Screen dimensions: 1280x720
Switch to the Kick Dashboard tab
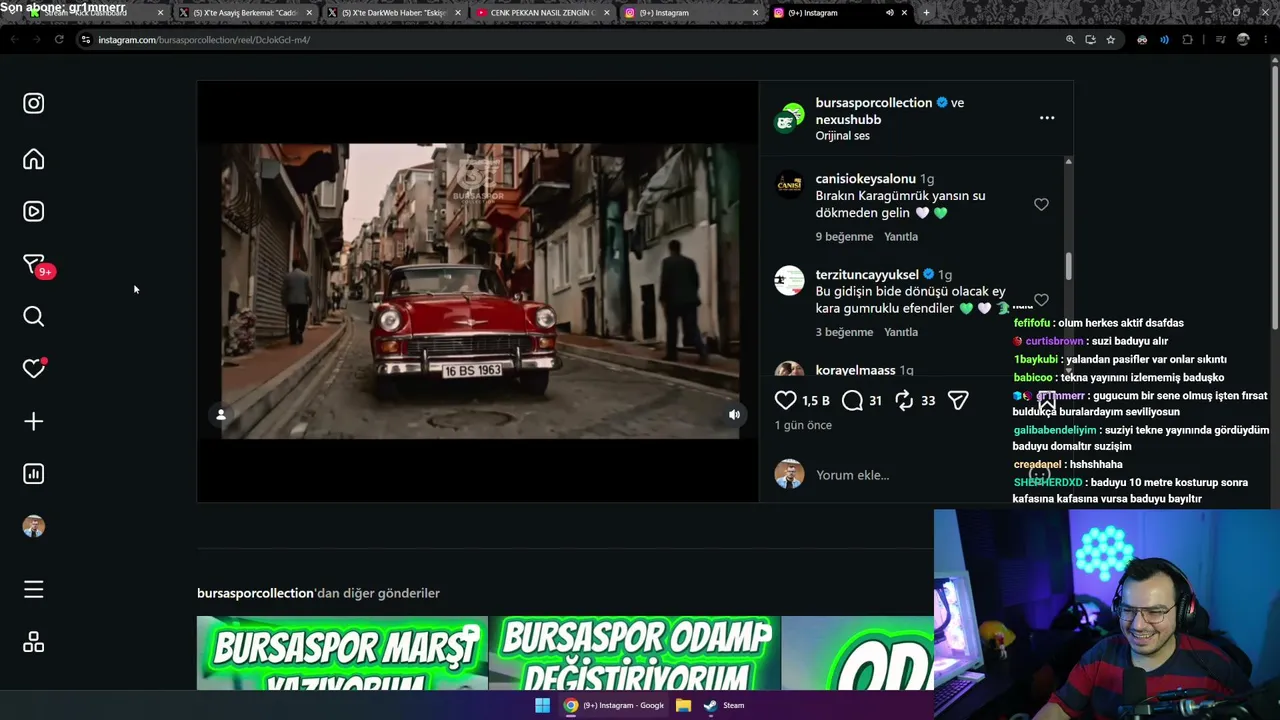tap(95, 13)
